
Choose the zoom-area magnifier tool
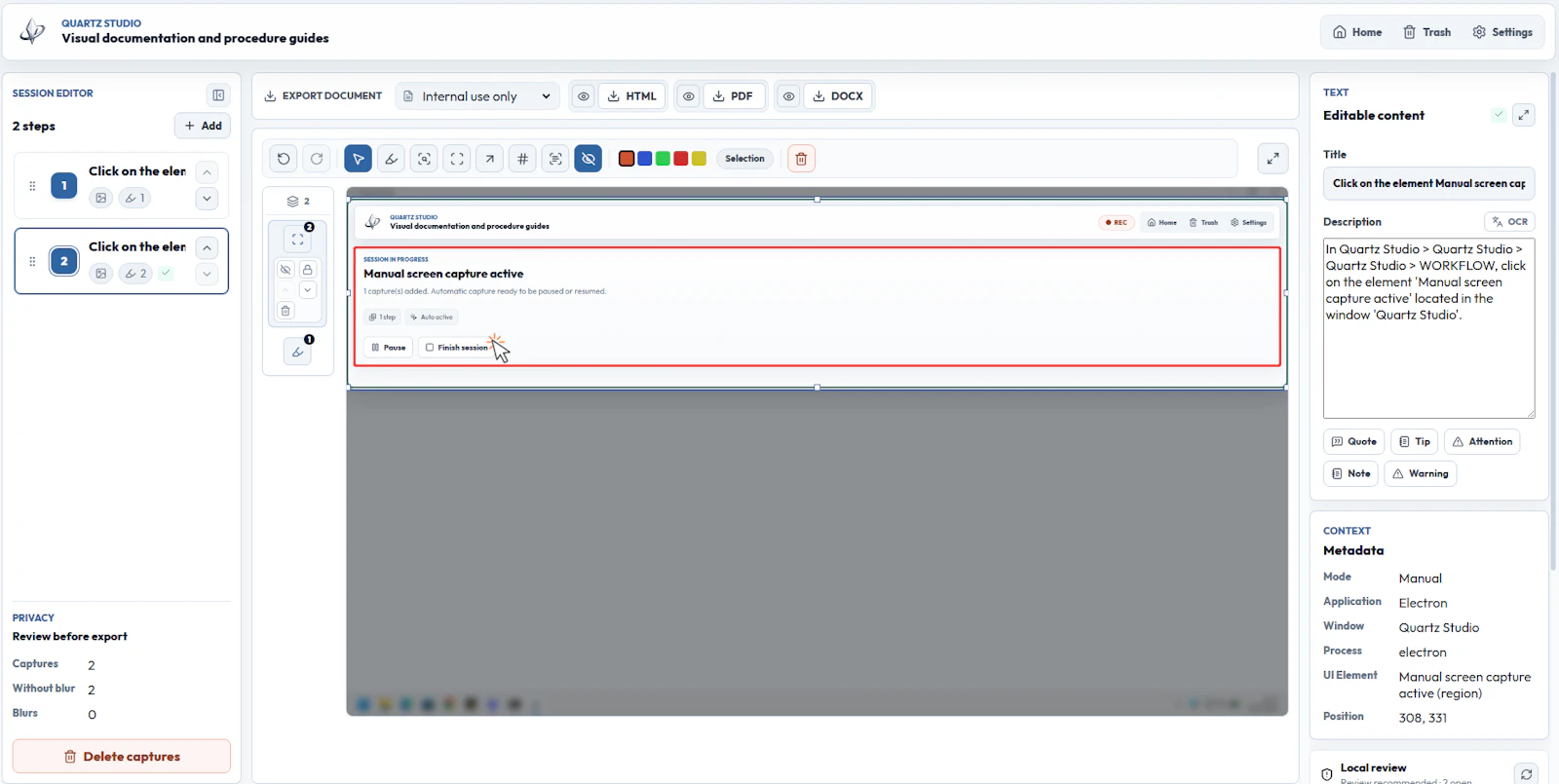pyautogui.click(x=424, y=159)
